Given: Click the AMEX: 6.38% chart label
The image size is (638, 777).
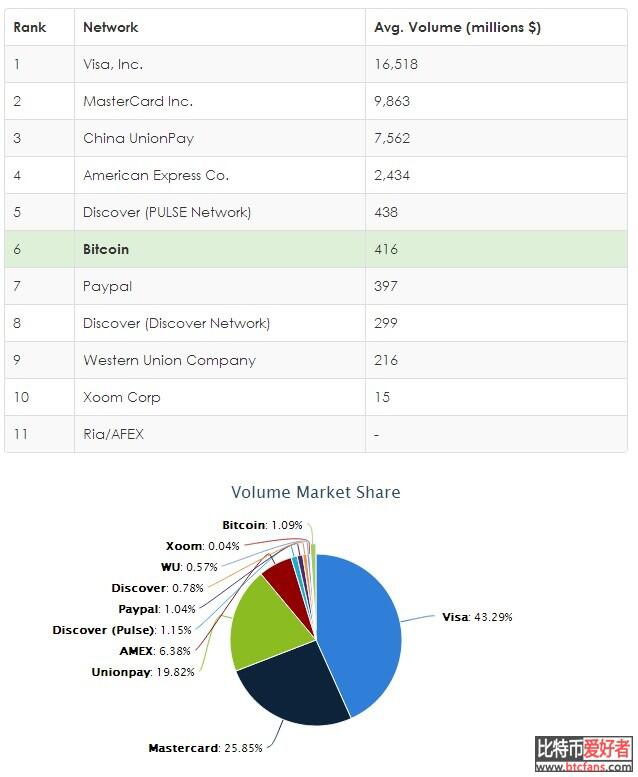Looking at the screenshot, I should click(155, 651).
